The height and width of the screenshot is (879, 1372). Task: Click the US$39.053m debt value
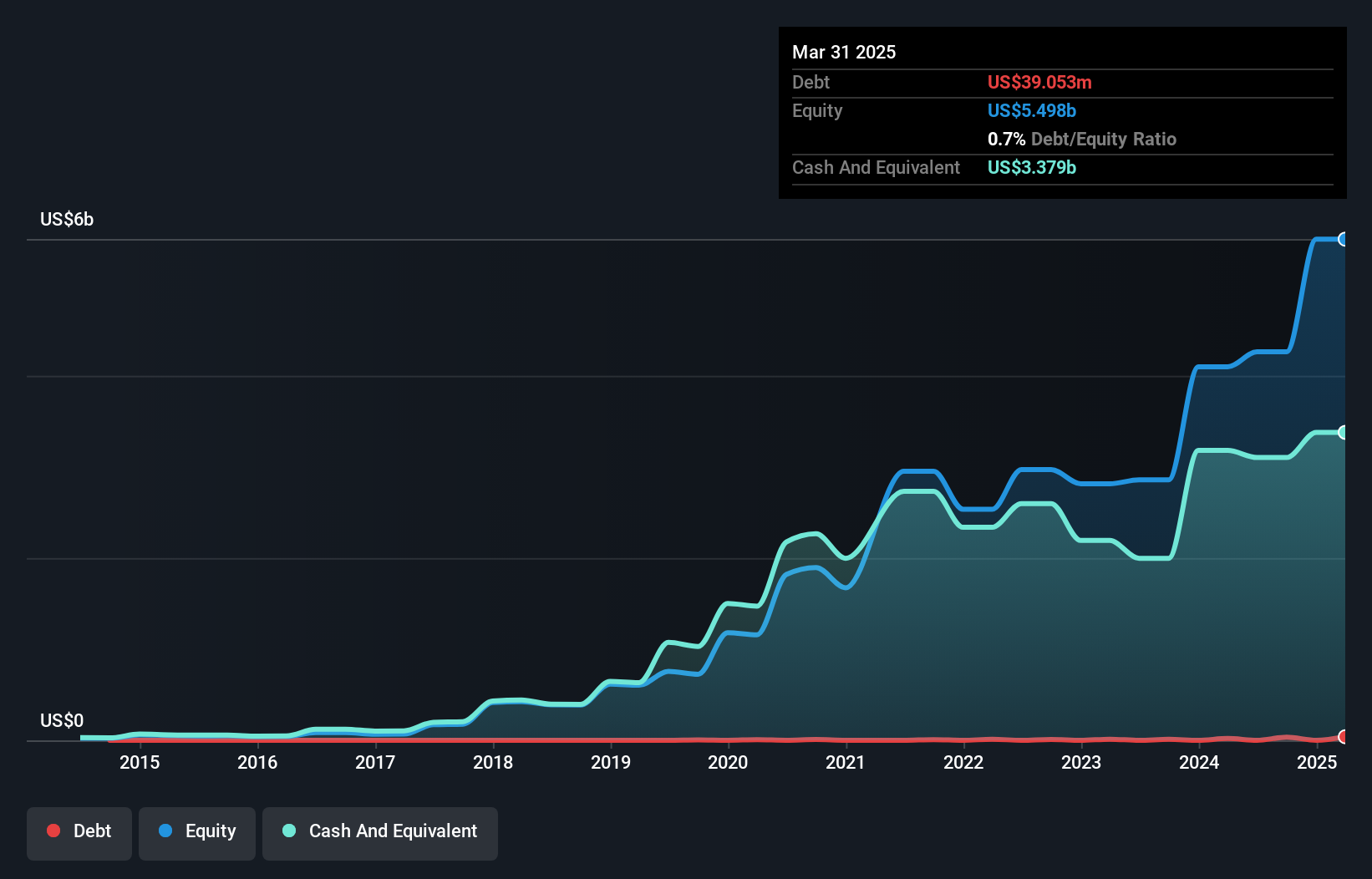(x=1039, y=82)
